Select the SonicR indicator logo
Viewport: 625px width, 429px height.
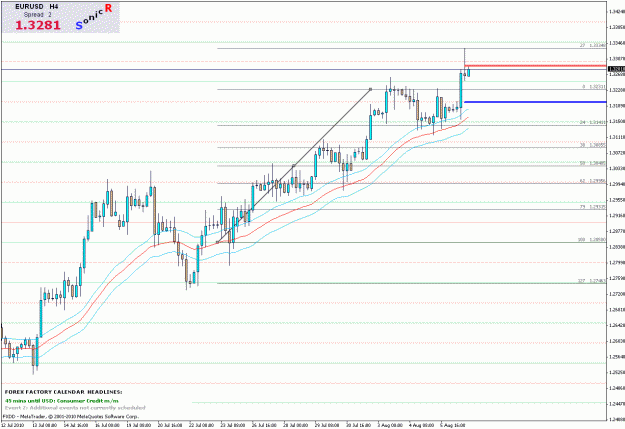(x=94, y=17)
